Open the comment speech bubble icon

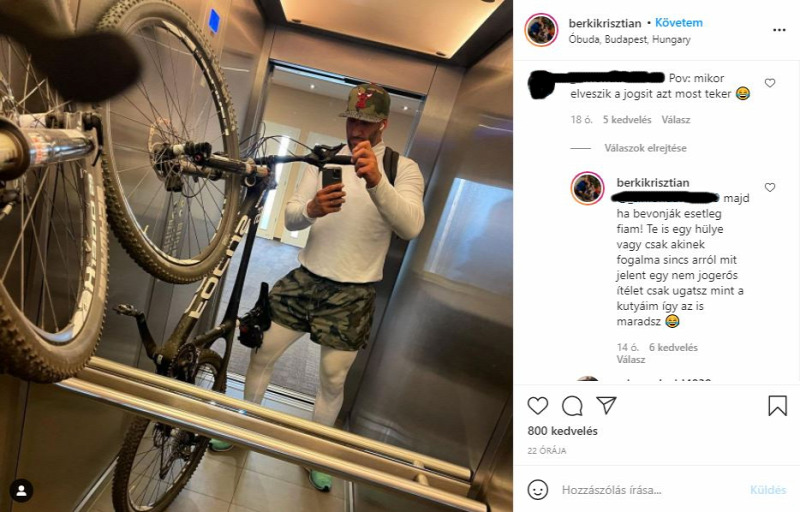click(572, 406)
